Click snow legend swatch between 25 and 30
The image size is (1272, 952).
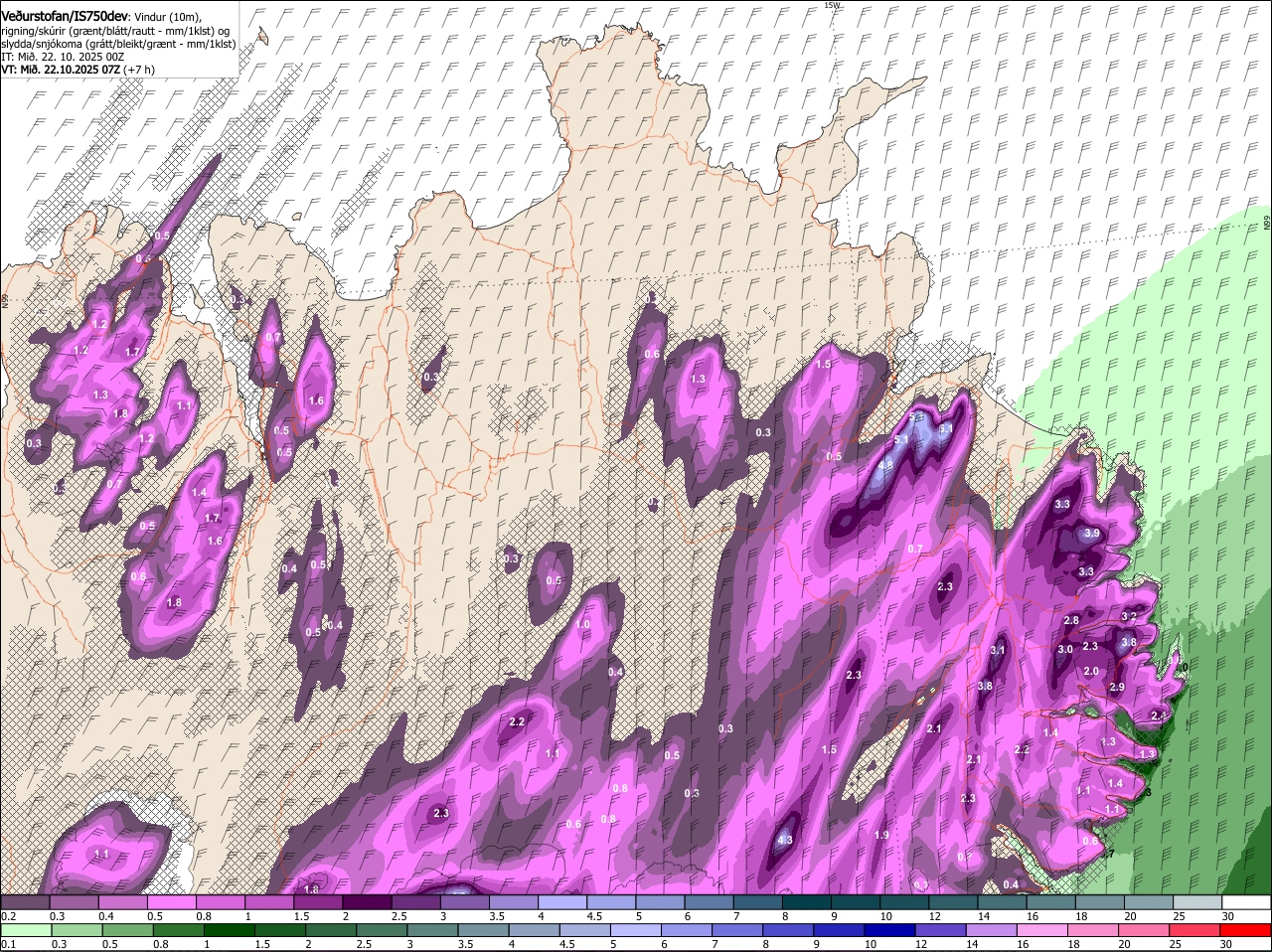[x=1197, y=902]
